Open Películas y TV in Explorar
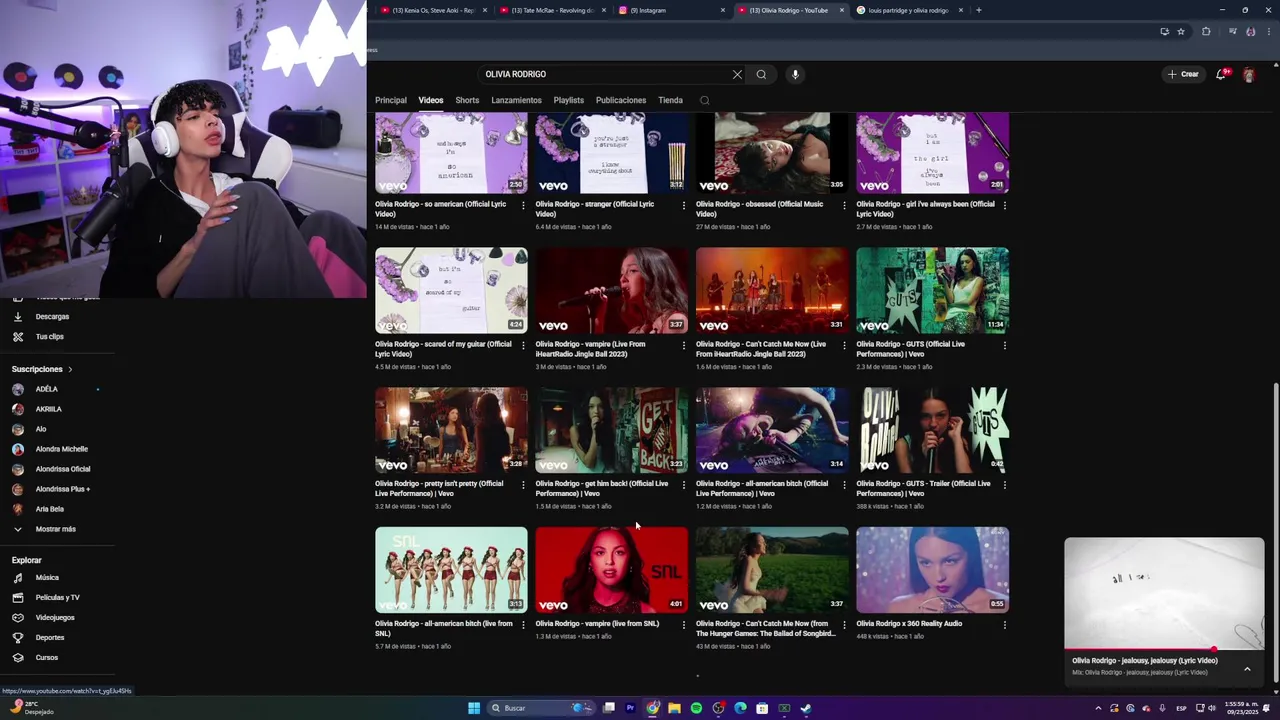 [x=57, y=598]
